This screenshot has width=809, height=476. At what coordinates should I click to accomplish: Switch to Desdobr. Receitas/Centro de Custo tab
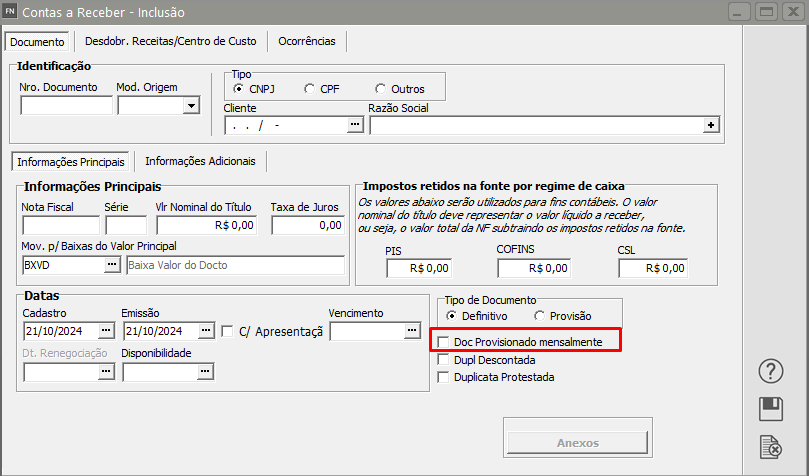(171, 41)
